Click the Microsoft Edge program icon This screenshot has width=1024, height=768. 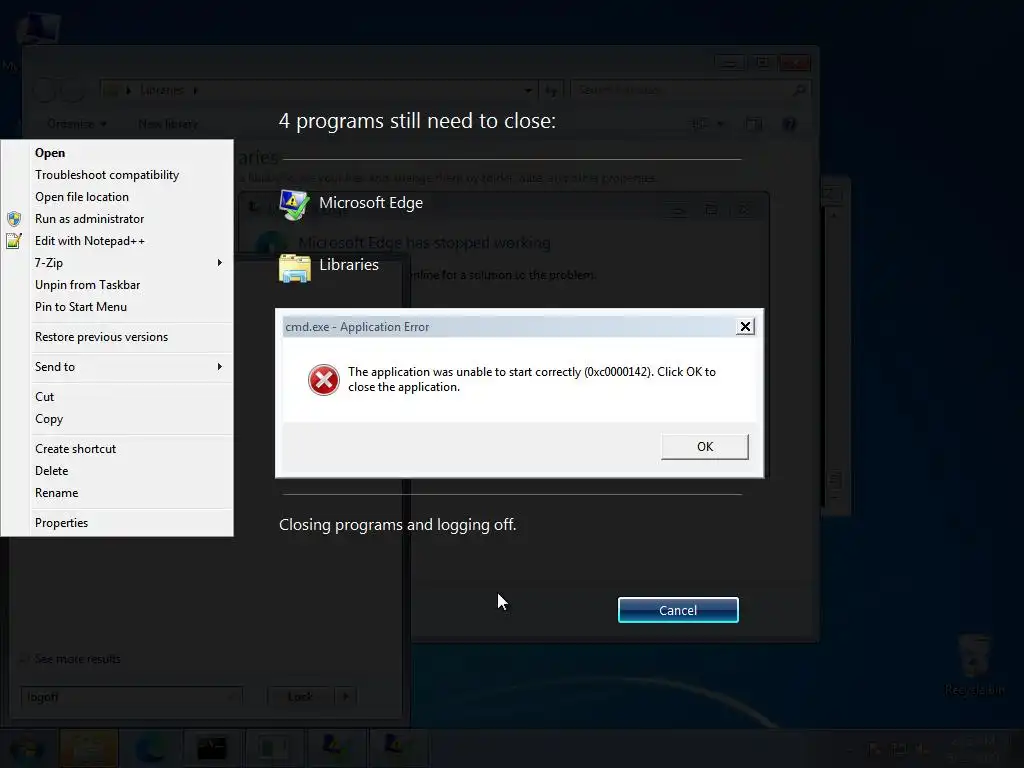[294, 205]
